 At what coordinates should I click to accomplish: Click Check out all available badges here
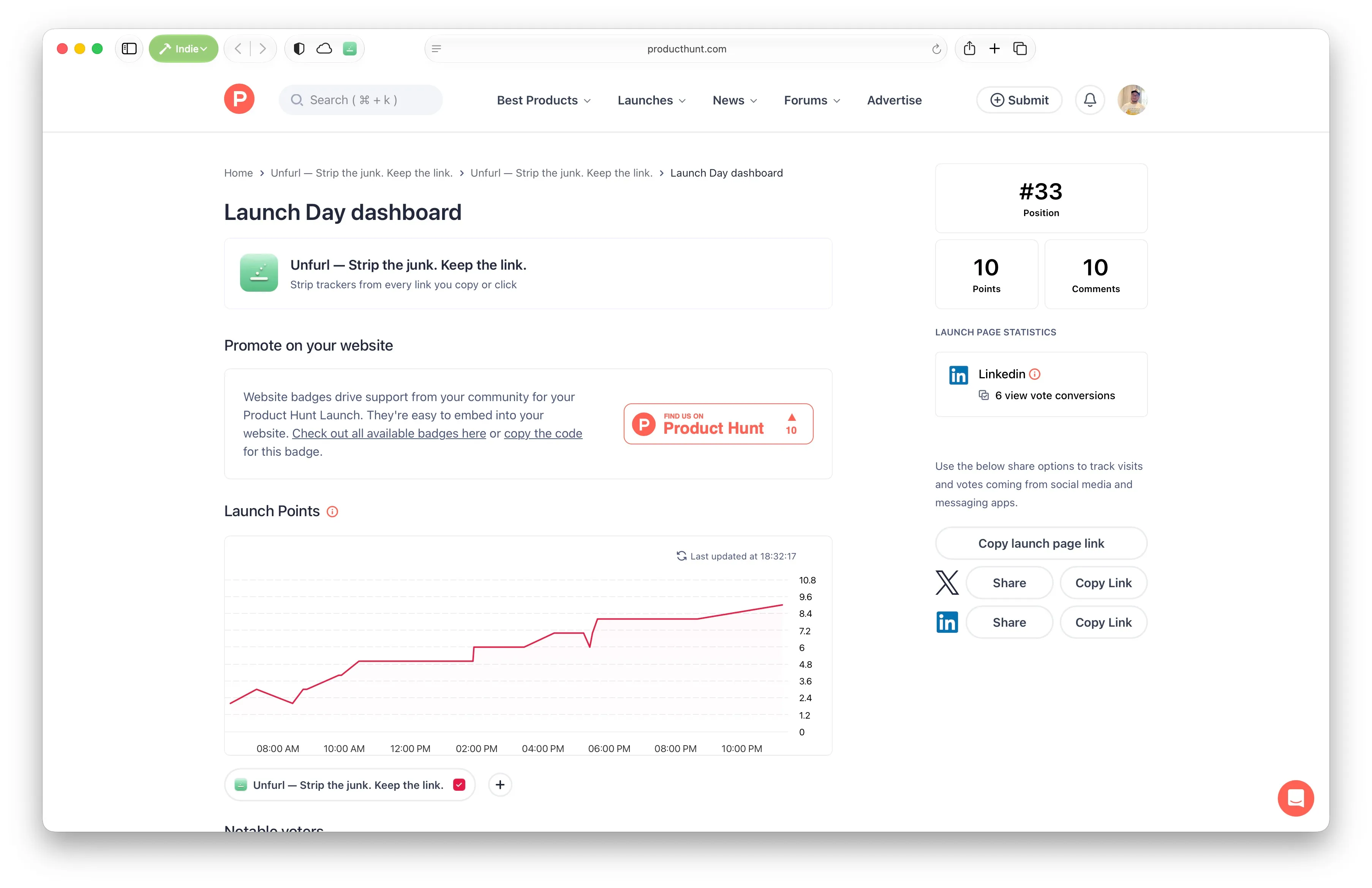[389, 433]
